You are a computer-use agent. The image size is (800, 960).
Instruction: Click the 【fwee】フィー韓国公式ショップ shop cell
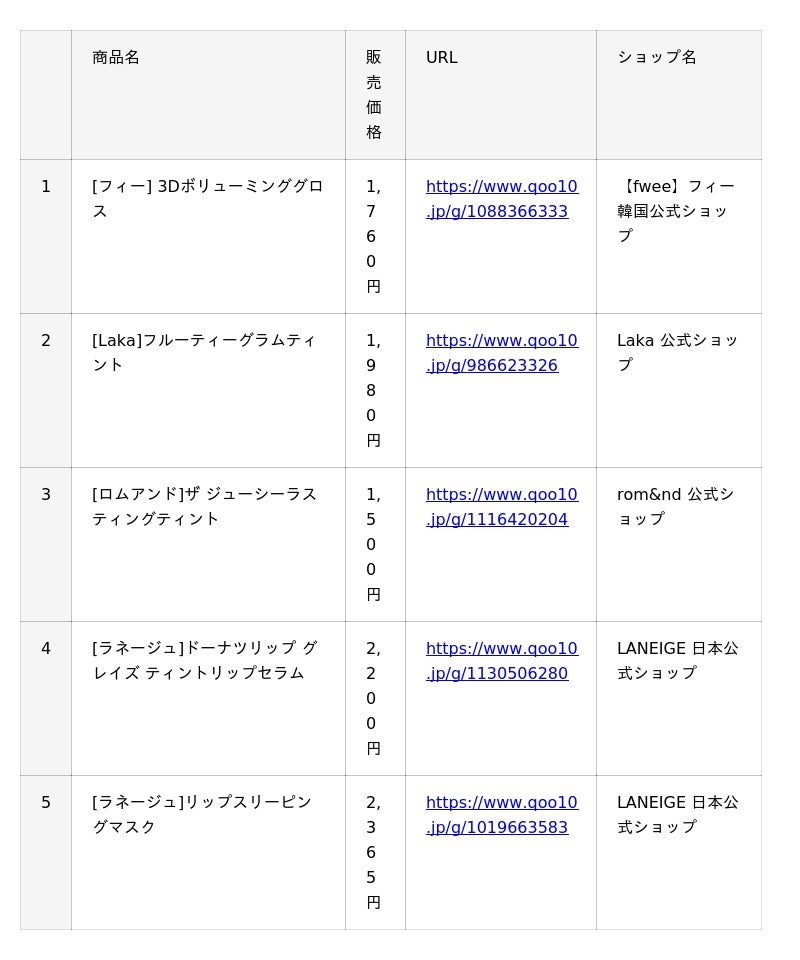point(676,211)
